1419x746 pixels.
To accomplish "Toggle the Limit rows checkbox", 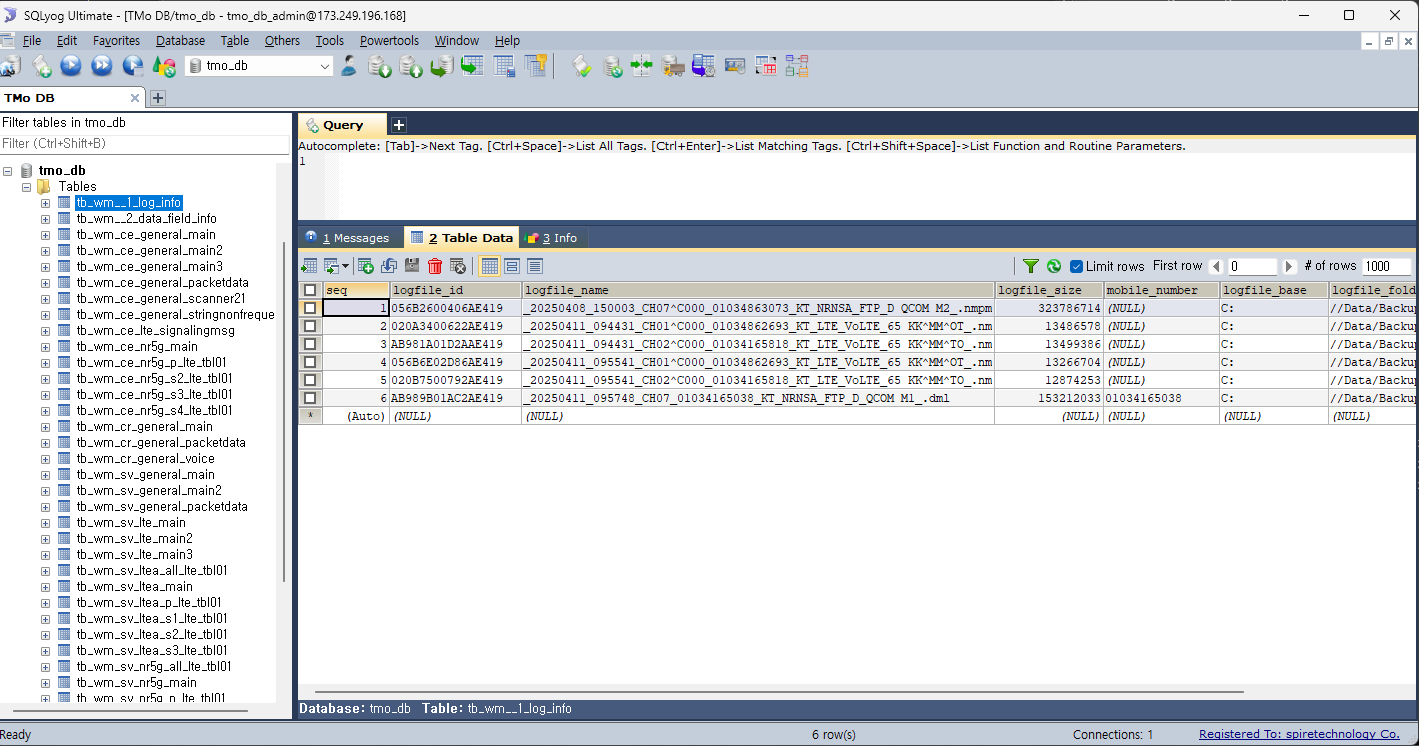I will point(1077,266).
